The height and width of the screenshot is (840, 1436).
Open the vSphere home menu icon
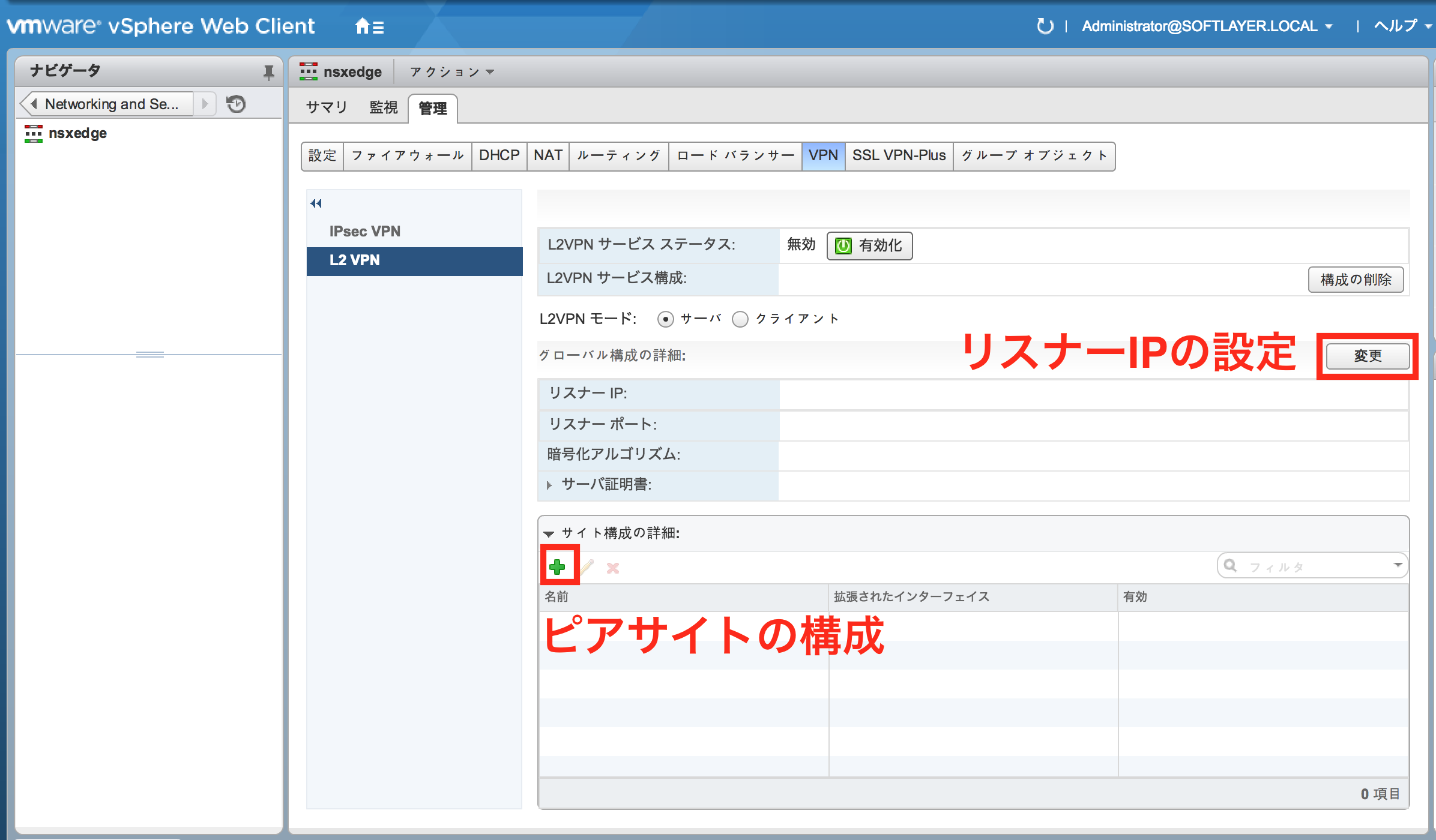point(369,26)
